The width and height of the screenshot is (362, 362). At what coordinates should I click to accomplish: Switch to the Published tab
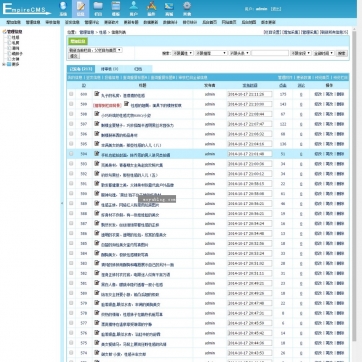(81, 69)
